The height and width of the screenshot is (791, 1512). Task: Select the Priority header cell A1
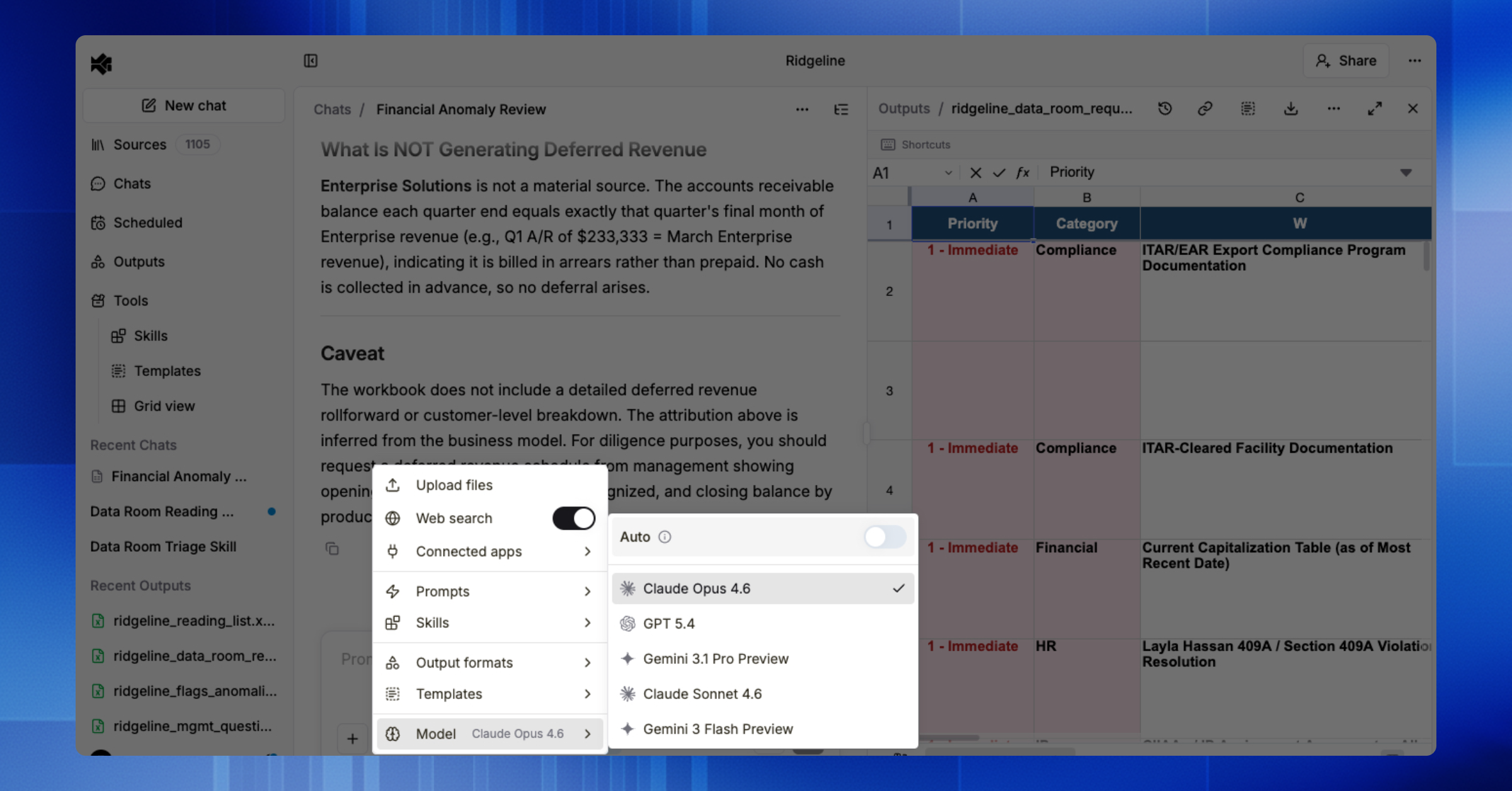coord(972,224)
